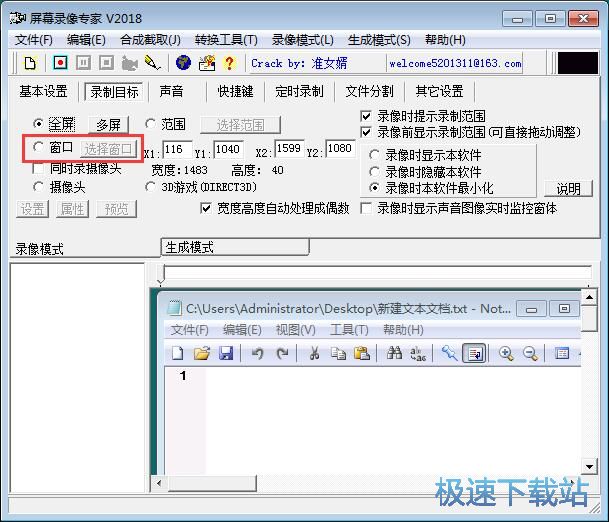The image size is (609, 522).
Task: Open the 文件(F) menu of recorder
Action: [34, 40]
